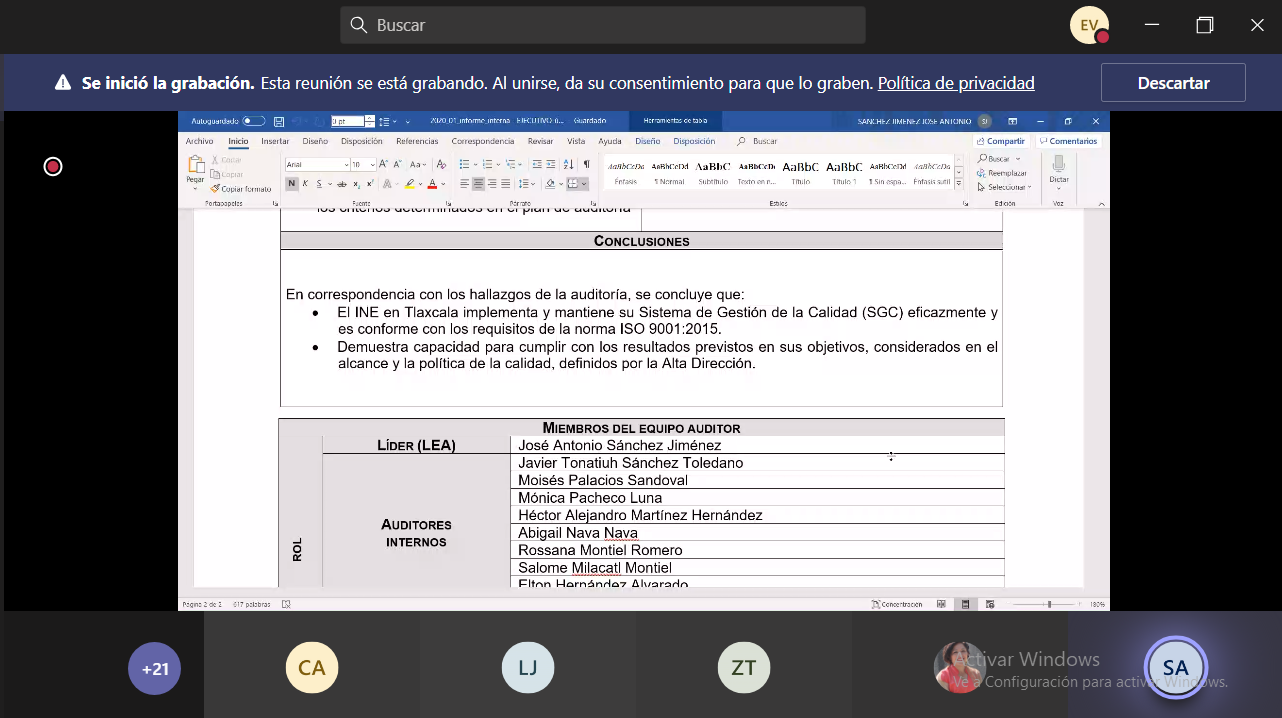Apply the Subtítulo style
The image size is (1282, 718).
(713, 172)
